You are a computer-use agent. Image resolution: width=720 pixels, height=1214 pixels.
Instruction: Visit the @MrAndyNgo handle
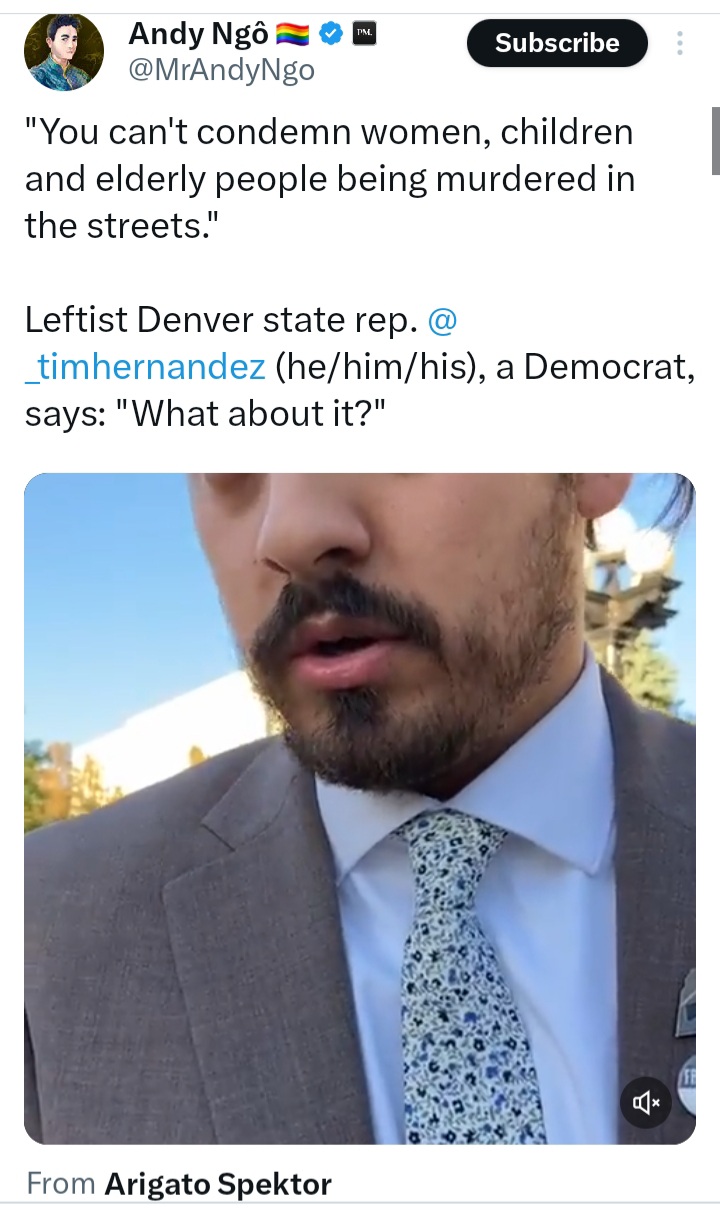(221, 70)
